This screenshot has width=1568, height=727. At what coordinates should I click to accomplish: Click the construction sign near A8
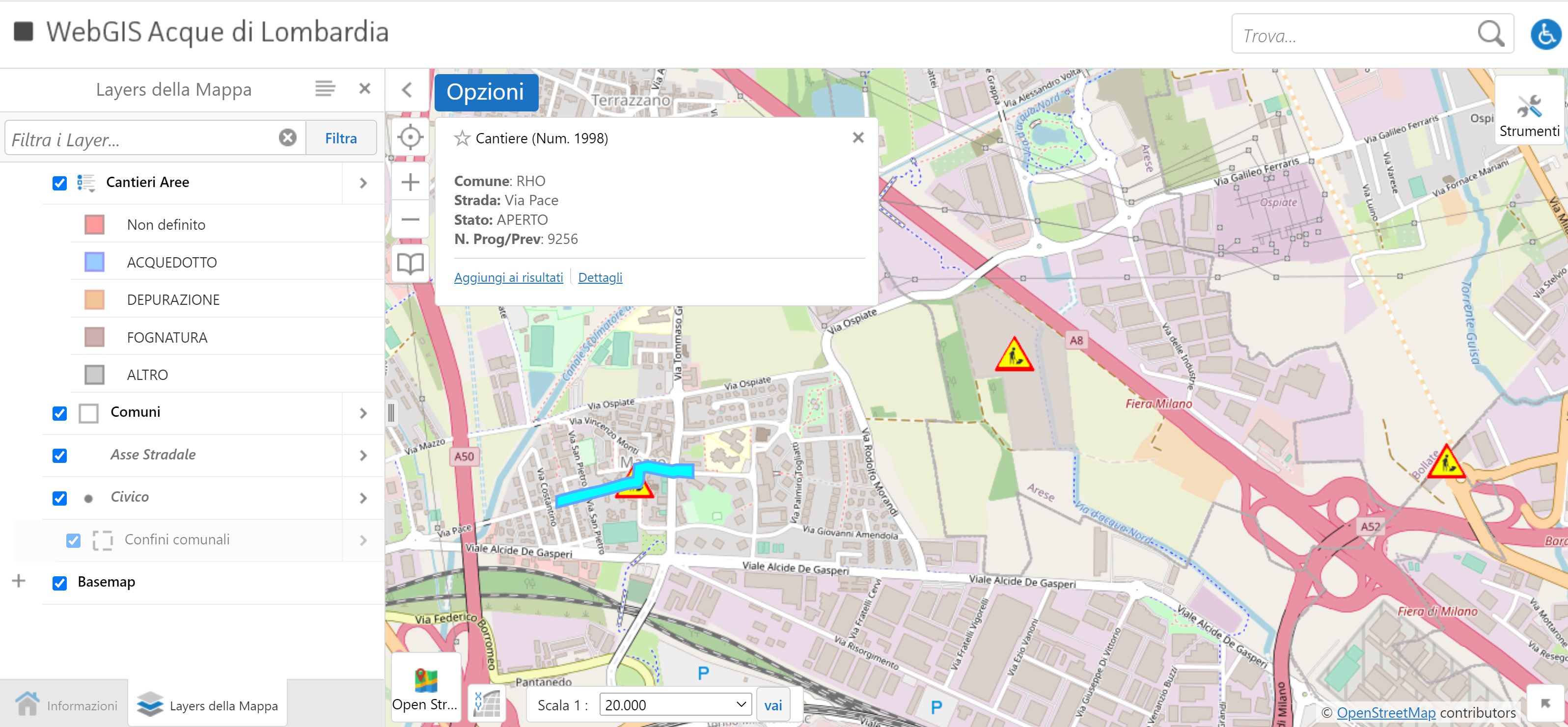1014,355
